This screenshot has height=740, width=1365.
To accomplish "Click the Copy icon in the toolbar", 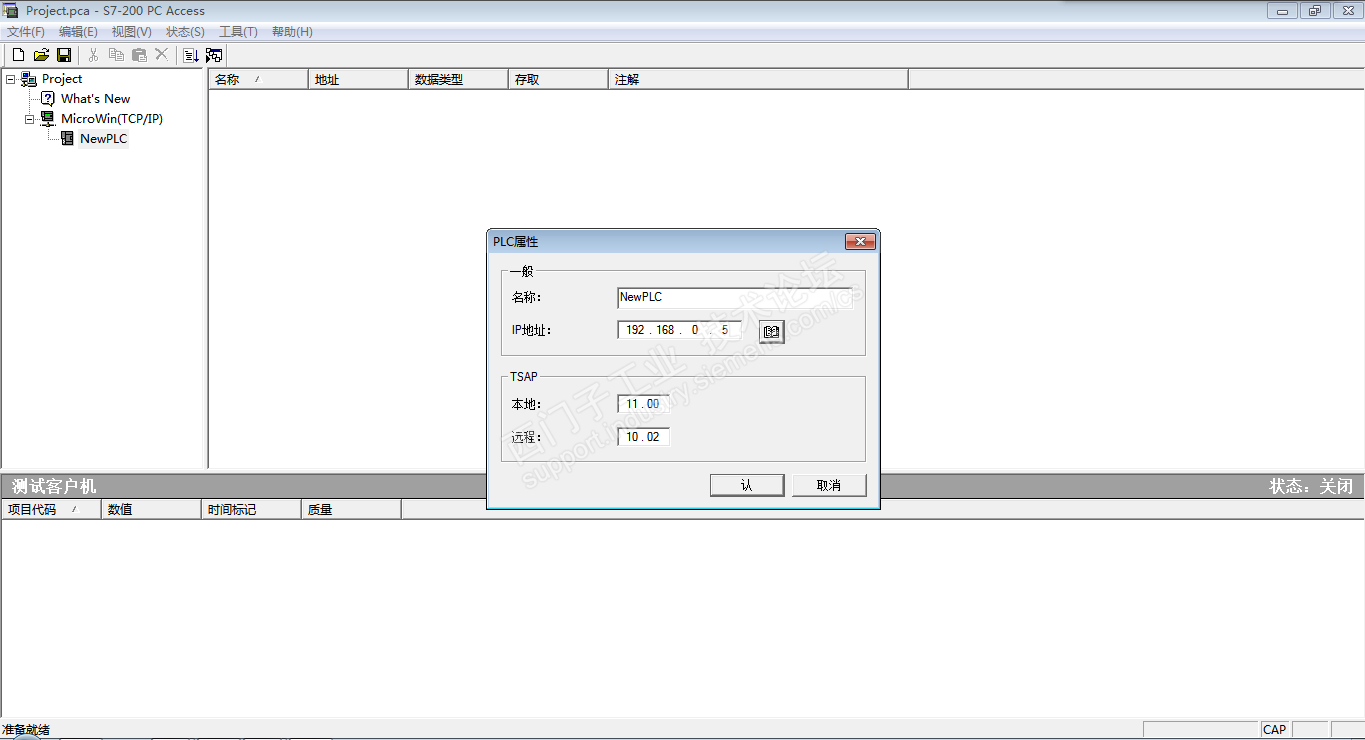I will (116, 55).
